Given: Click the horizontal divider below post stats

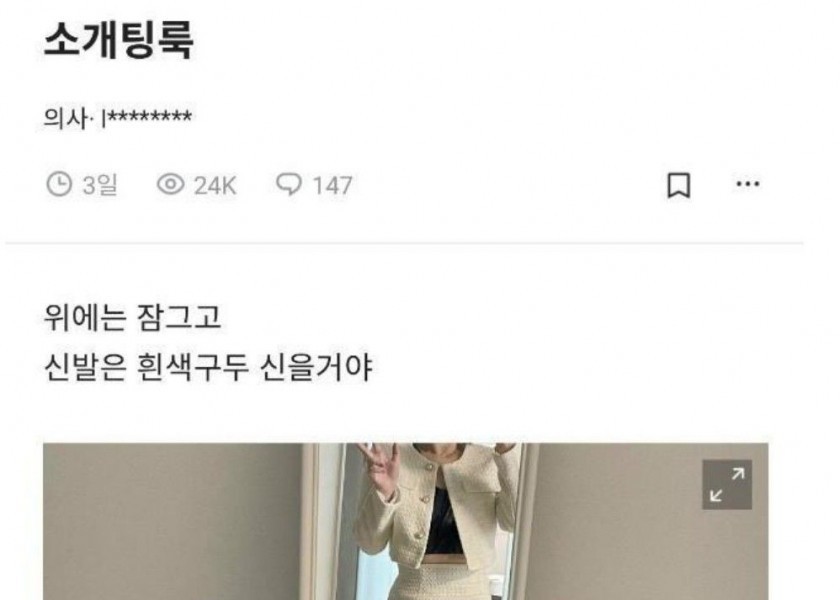Looking at the screenshot, I should click(x=404, y=244).
